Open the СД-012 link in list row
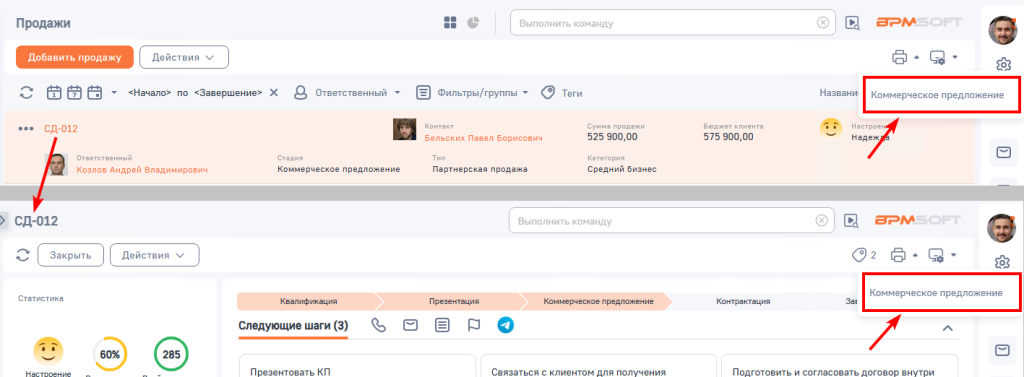Screen dimensions: 1024x377 61,129
